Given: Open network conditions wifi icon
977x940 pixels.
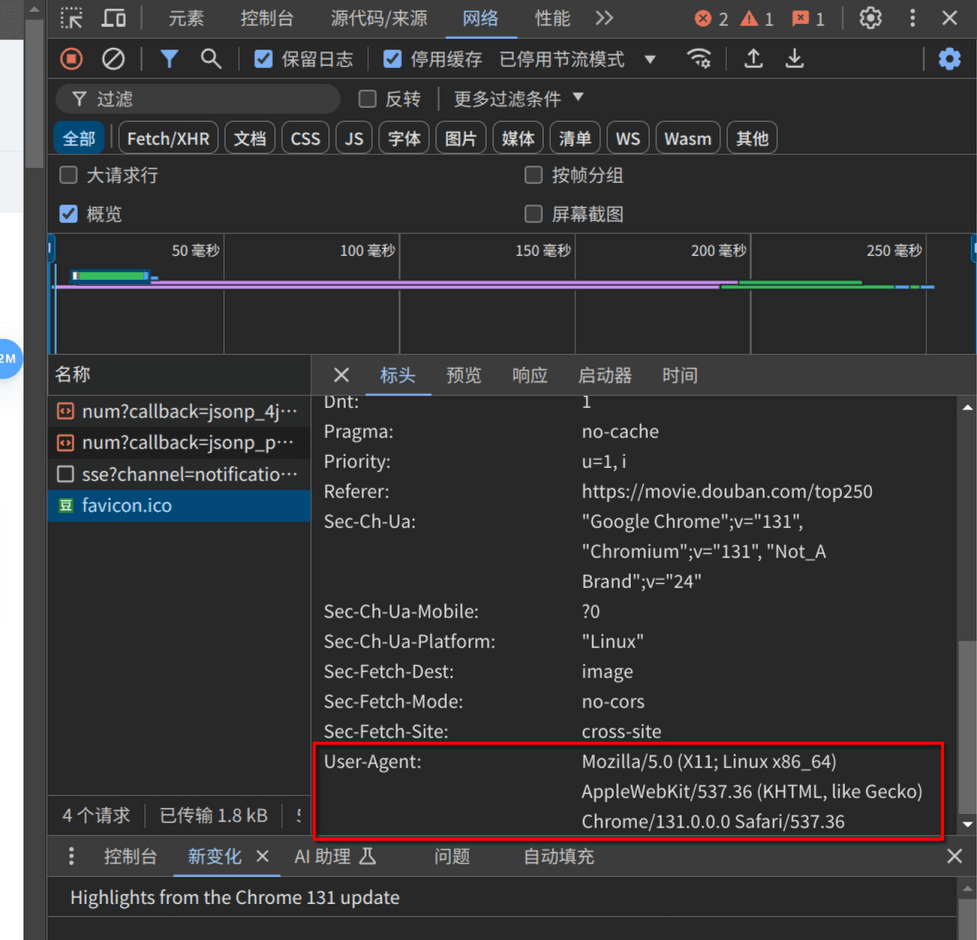Looking at the screenshot, I should click(699, 59).
